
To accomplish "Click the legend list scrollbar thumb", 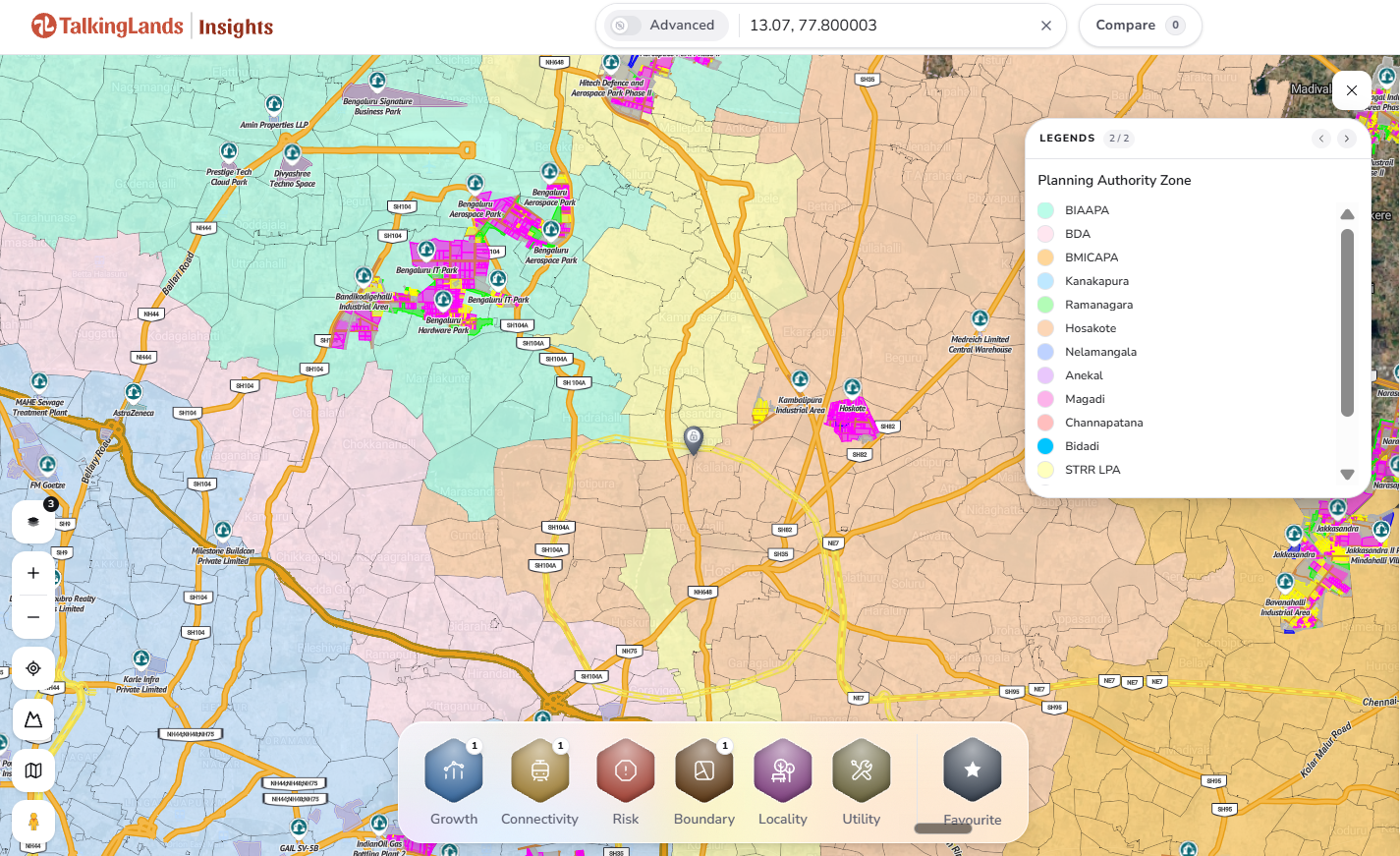I will point(1347,322).
